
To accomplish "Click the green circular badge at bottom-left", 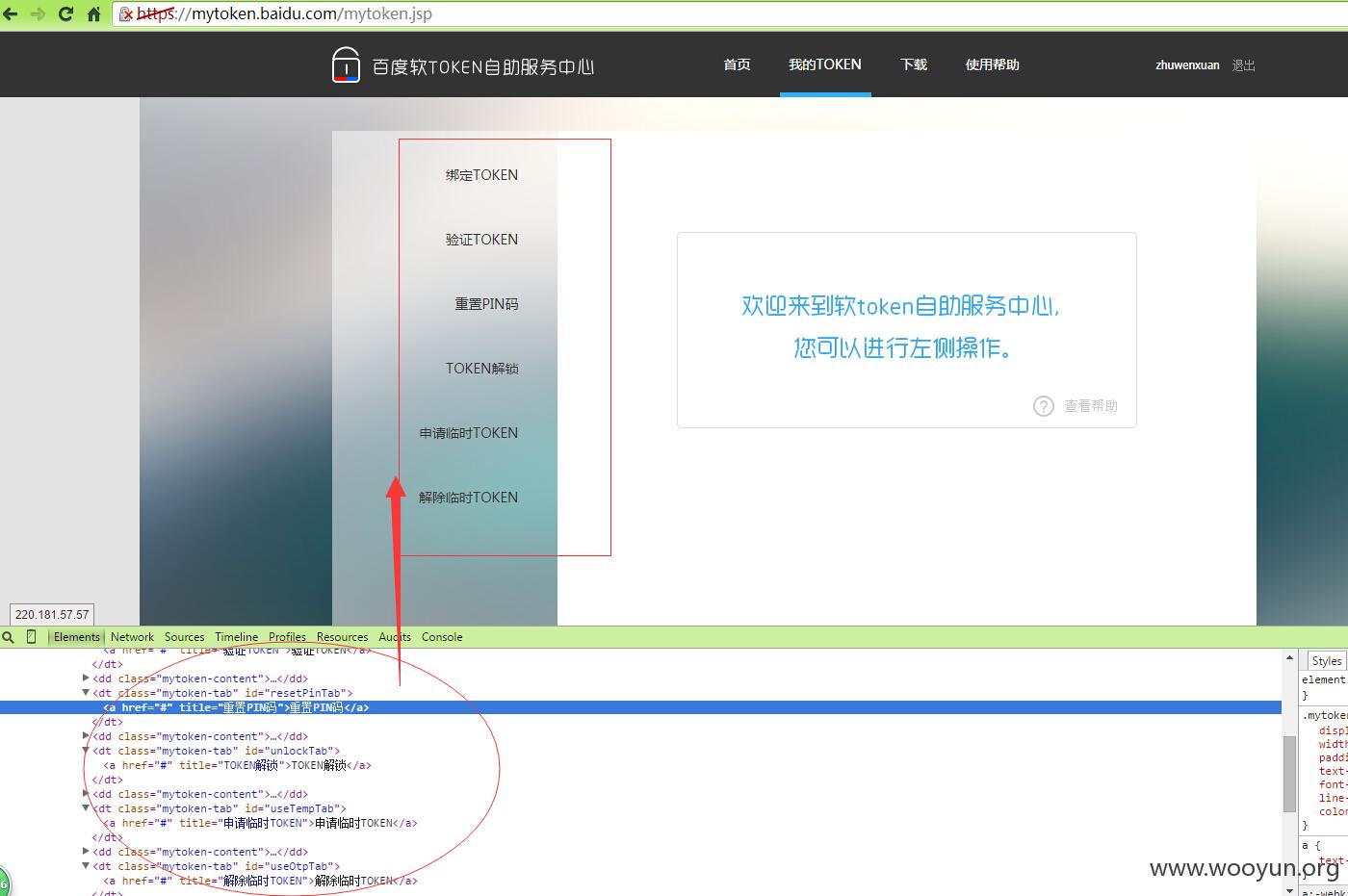I will (3, 883).
